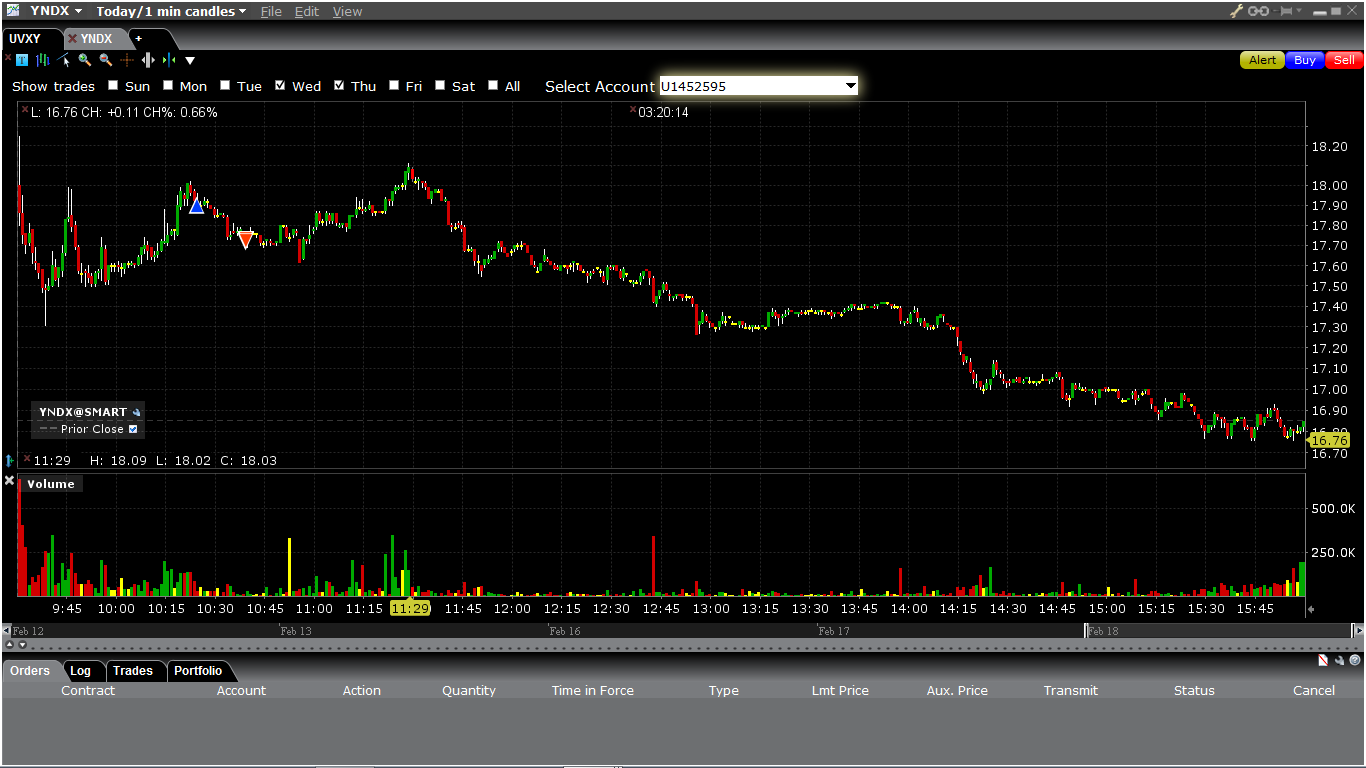Enable the orange crosshair tool

127,60
